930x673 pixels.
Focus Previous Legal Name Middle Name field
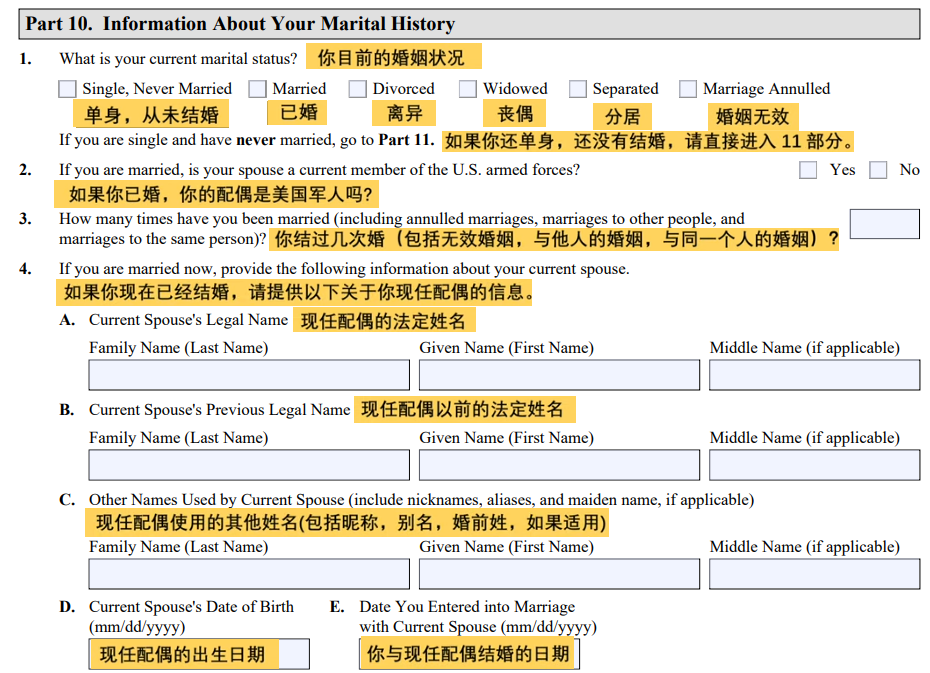pos(814,465)
